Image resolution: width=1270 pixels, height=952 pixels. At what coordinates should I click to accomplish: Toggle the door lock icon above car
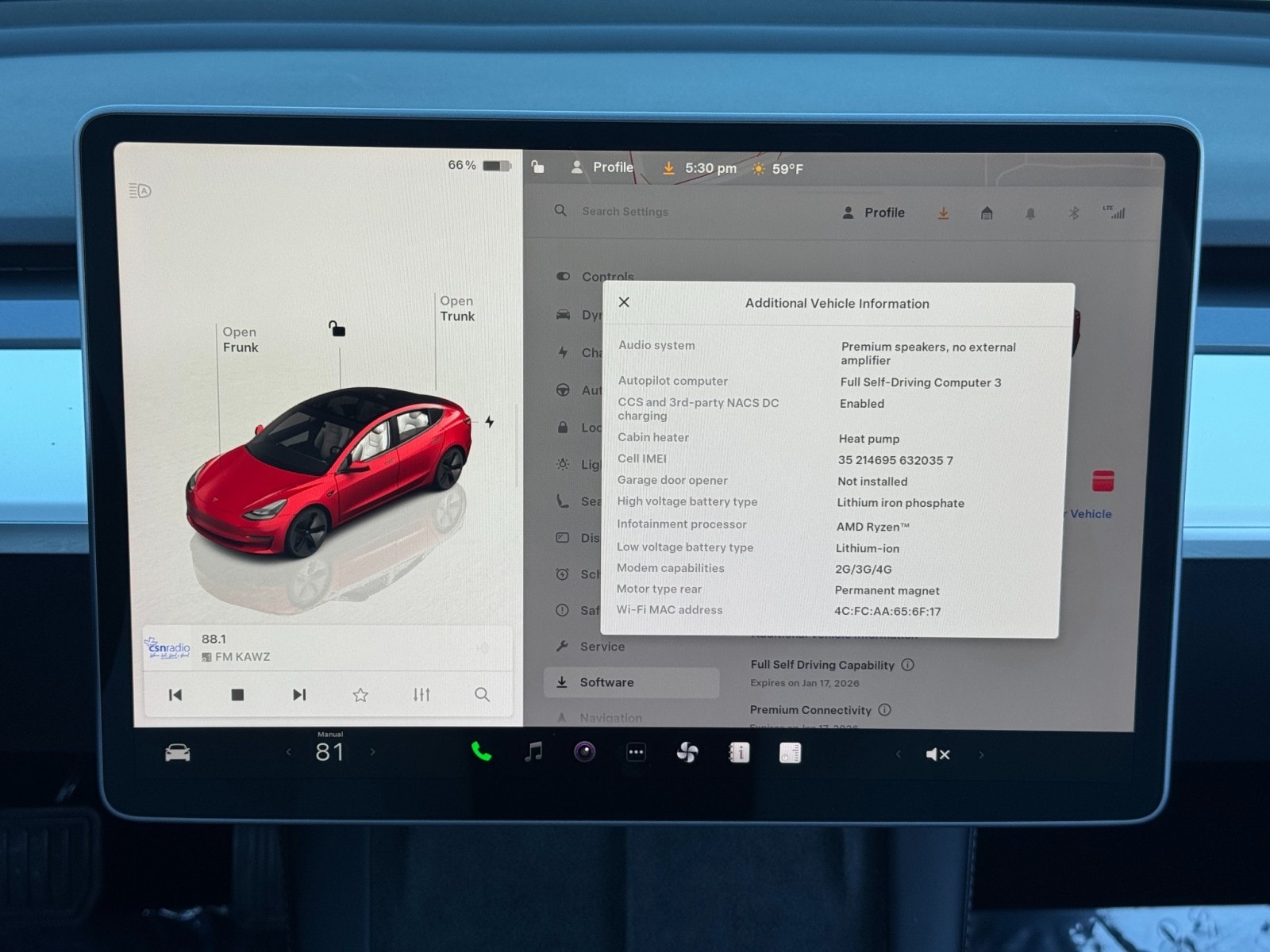pyautogui.click(x=337, y=328)
